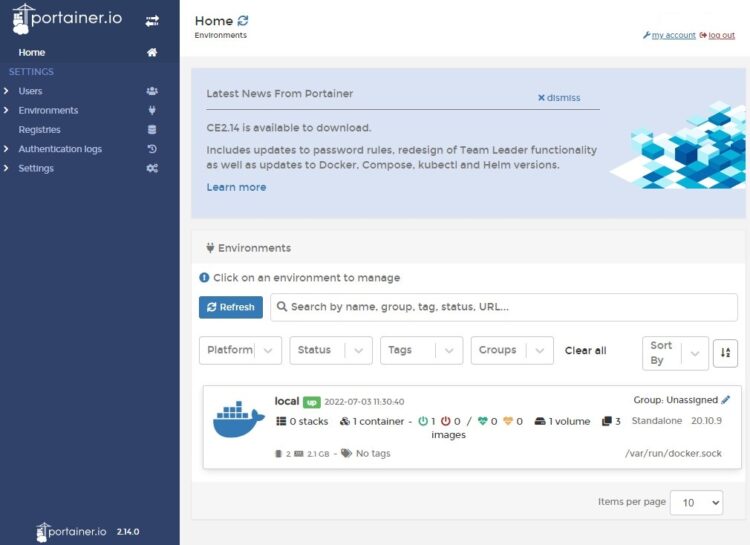Click the stacks list icon in local row
The width and height of the screenshot is (750, 545).
281,421
